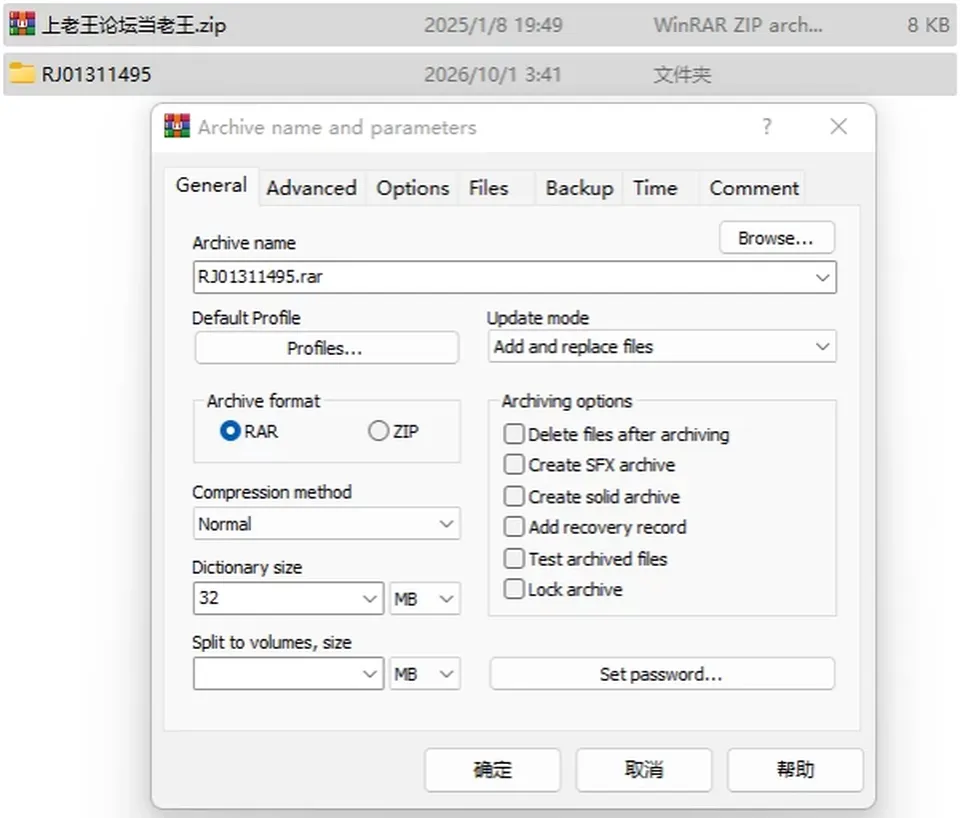Close the Archive name and parameters dialog

(x=838, y=126)
